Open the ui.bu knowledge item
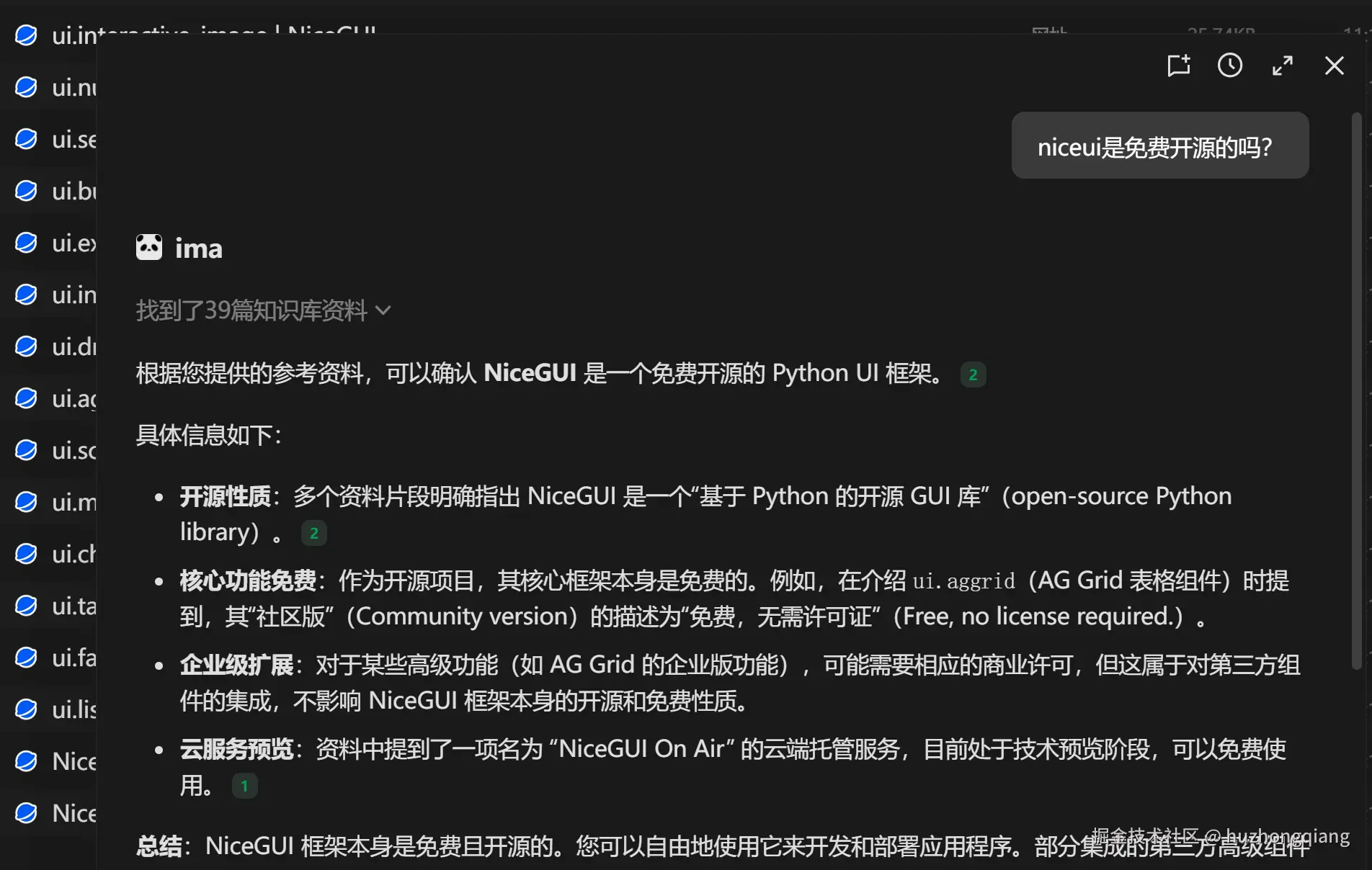Viewport: 1372px width, 870px height. pyautogui.click(x=75, y=191)
